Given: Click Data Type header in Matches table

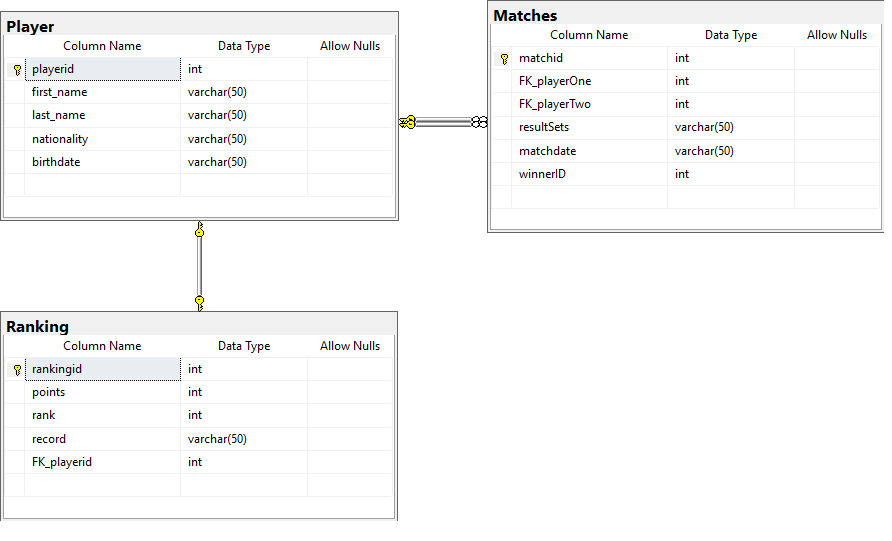Looking at the screenshot, I should click(730, 35).
